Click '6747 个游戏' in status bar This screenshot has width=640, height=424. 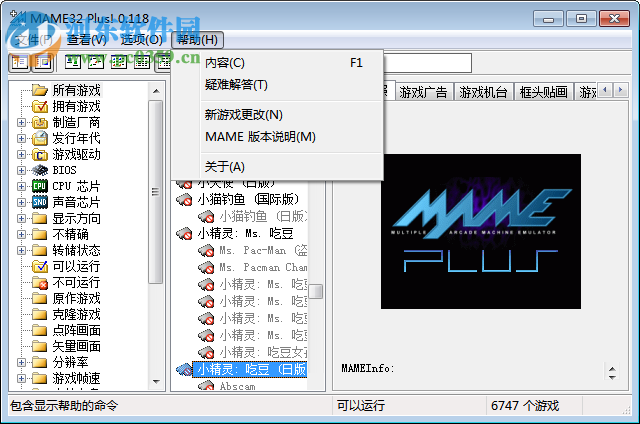pyautogui.click(x=525, y=406)
